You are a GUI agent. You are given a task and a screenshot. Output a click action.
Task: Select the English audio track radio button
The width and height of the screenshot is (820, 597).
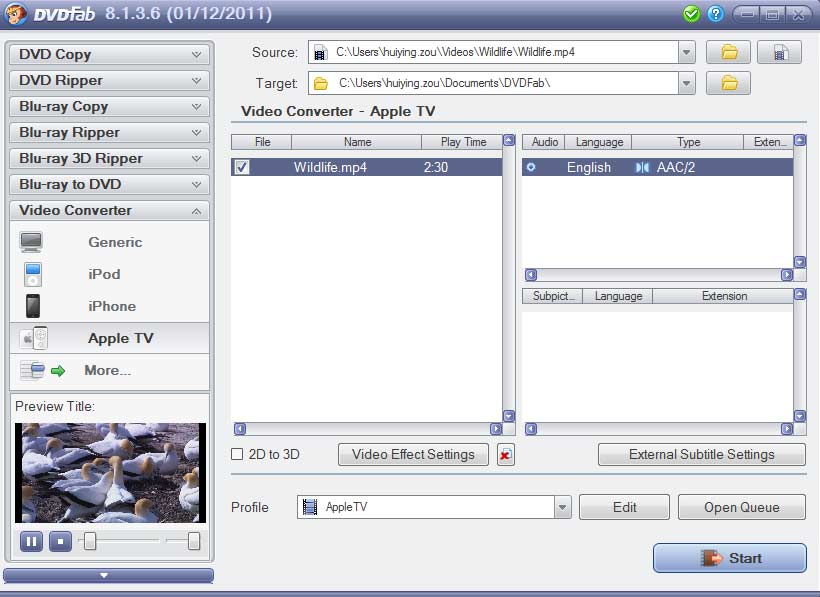(x=531, y=167)
